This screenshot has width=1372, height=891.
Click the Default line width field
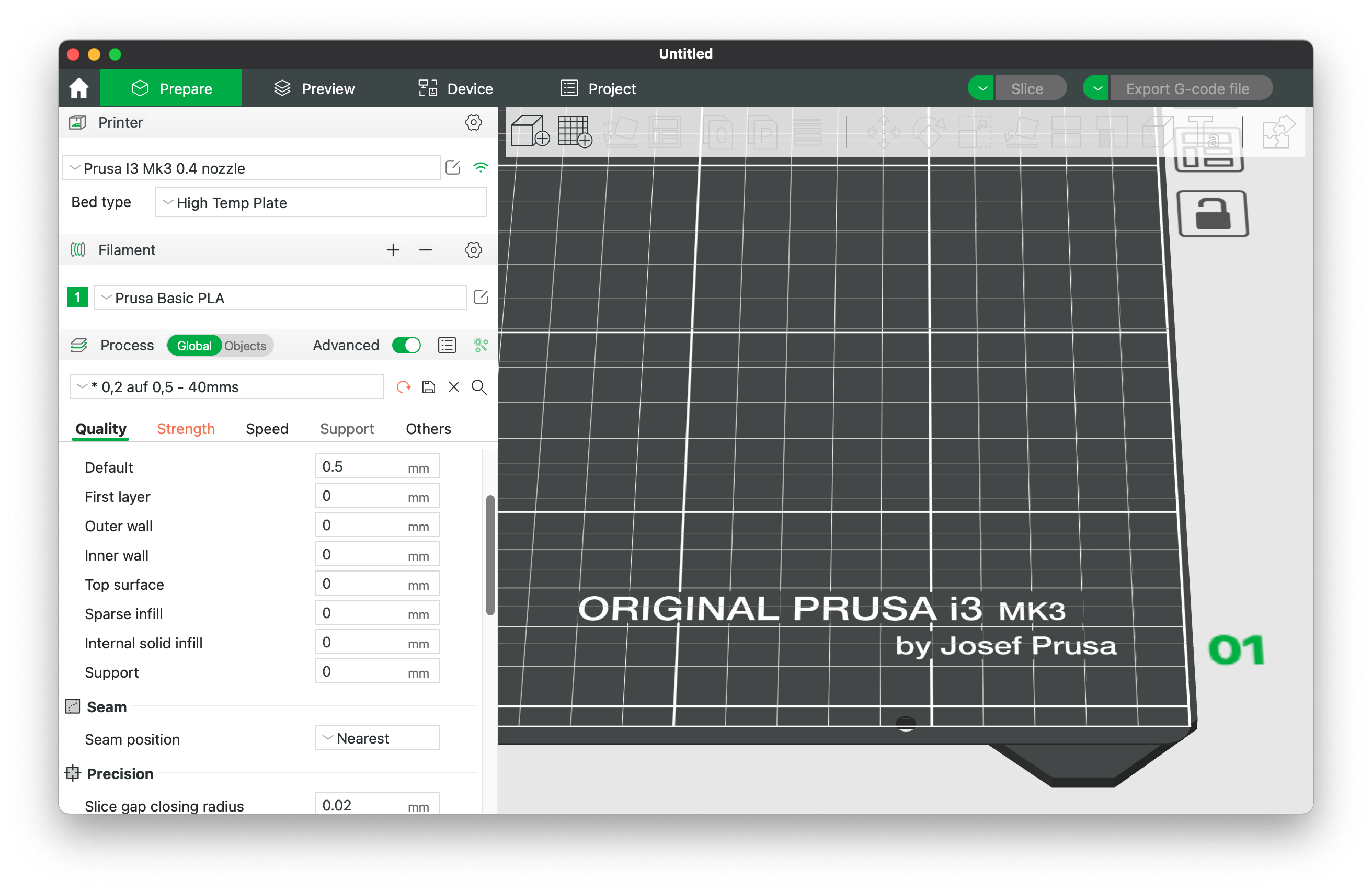(377, 466)
